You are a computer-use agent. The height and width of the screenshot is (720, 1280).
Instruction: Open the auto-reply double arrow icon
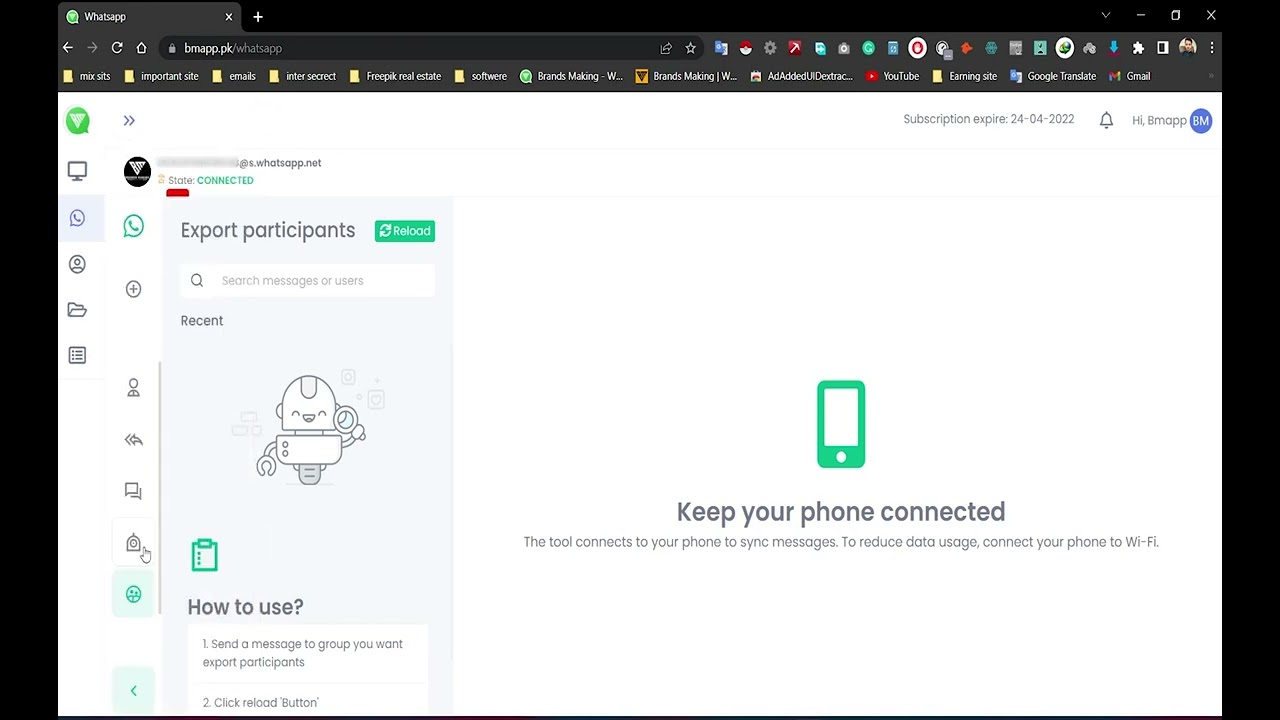coord(133,440)
